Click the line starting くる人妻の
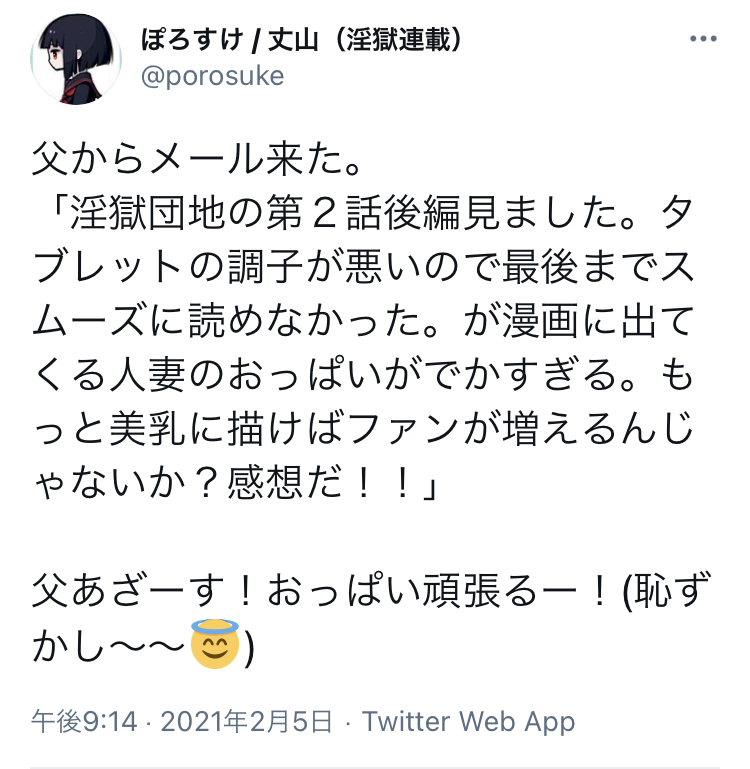The width and height of the screenshot is (750, 769). [363, 375]
